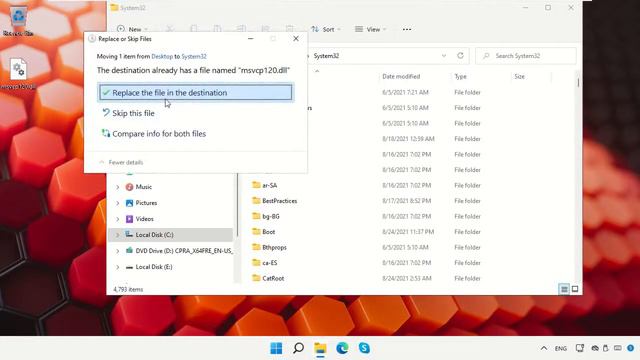Viewport: 640px width, 360px height.
Task: Click the Delete icon in Explorer toolbar
Action: point(289,29)
